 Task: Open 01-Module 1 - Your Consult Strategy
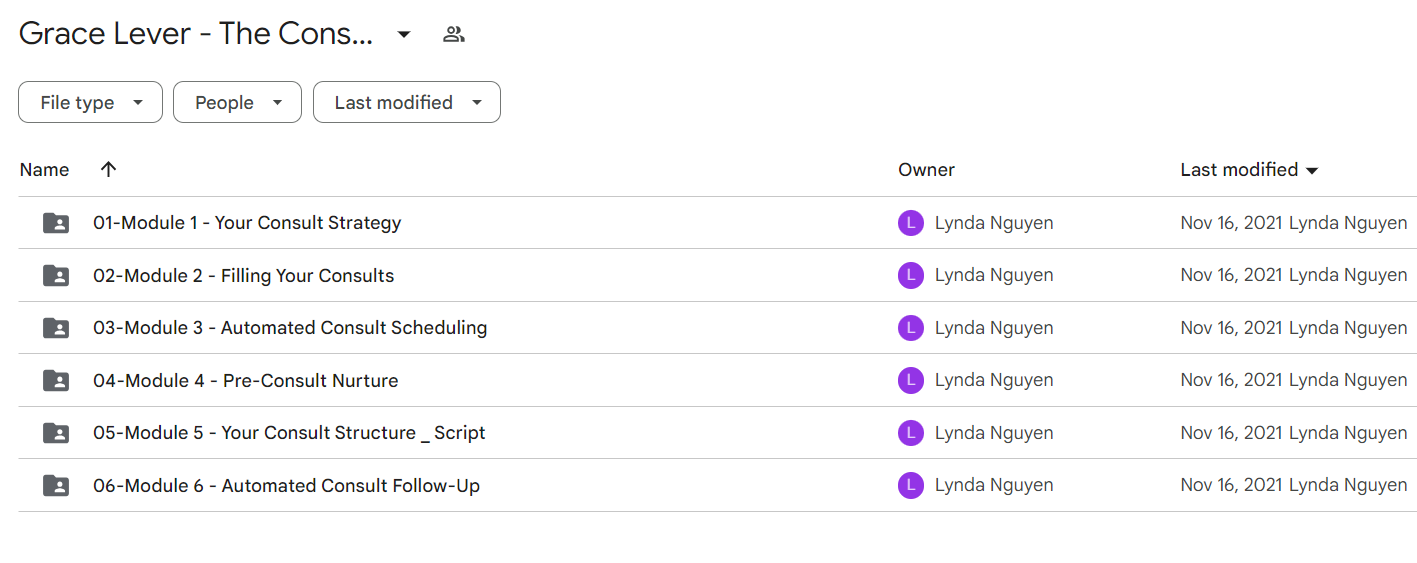(247, 223)
